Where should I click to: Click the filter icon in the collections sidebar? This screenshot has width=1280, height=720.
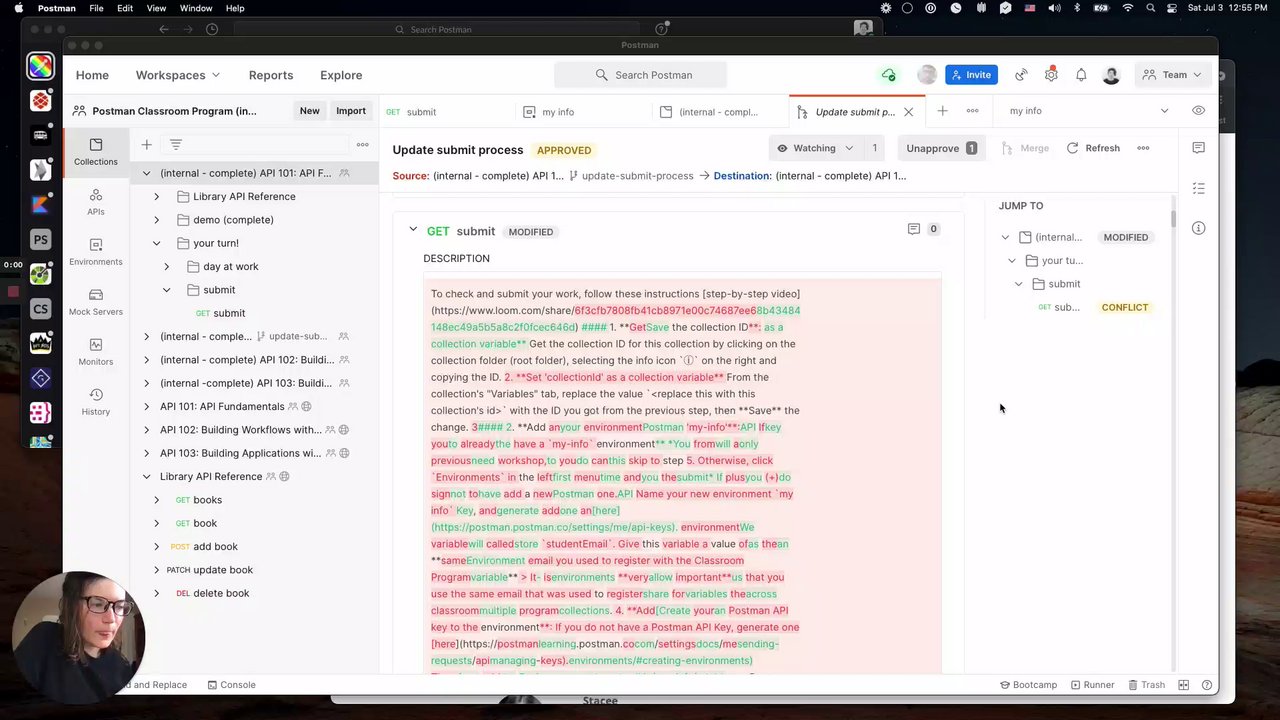point(175,145)
